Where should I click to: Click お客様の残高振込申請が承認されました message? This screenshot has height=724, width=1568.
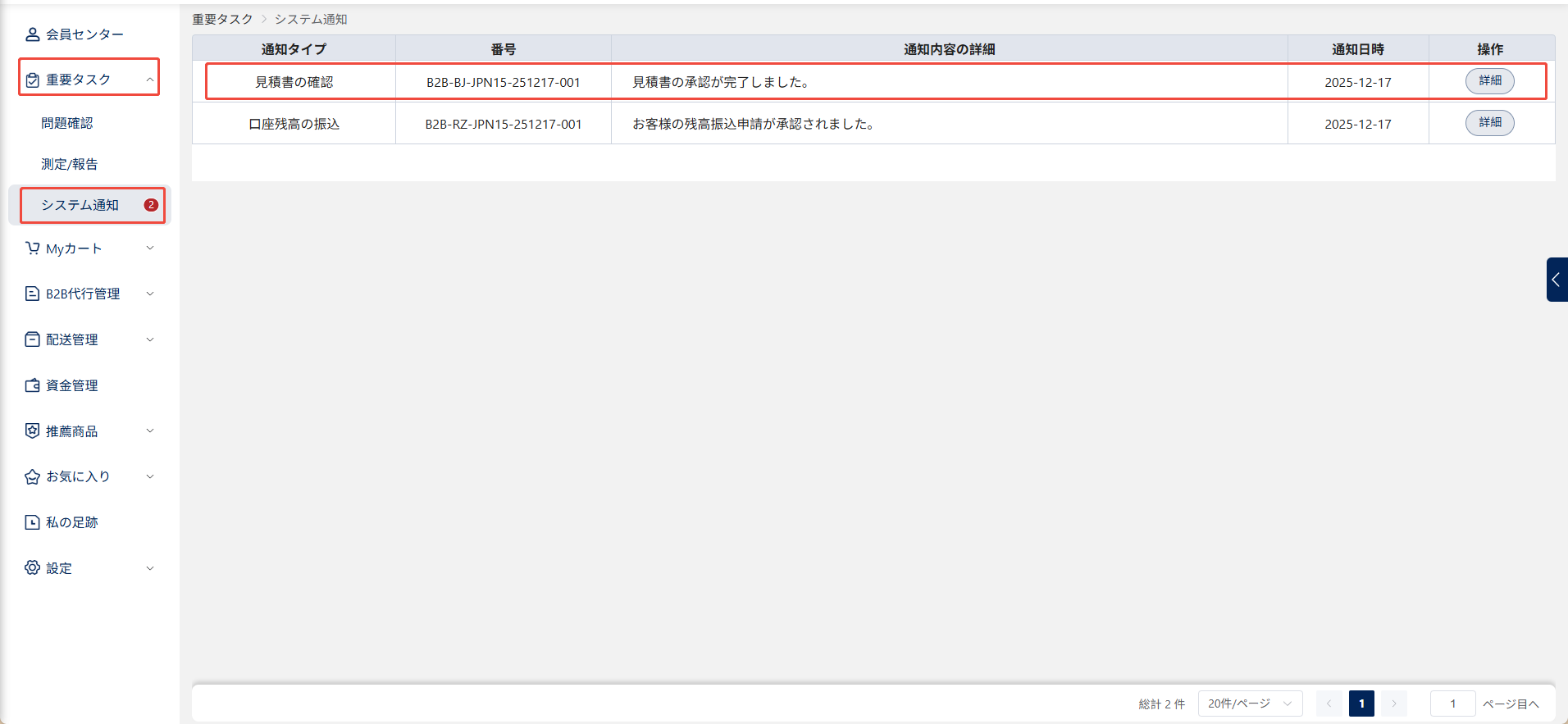point(754,124)
